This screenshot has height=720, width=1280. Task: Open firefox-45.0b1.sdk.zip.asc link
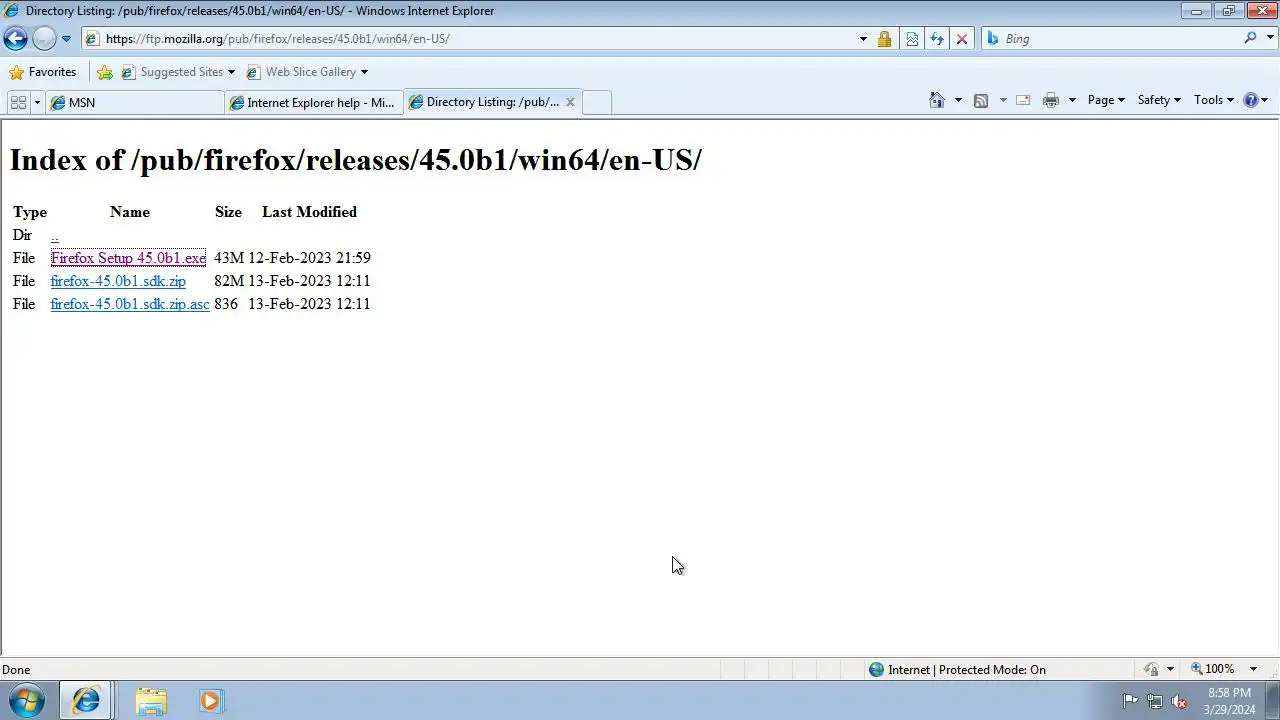[130, 304]
